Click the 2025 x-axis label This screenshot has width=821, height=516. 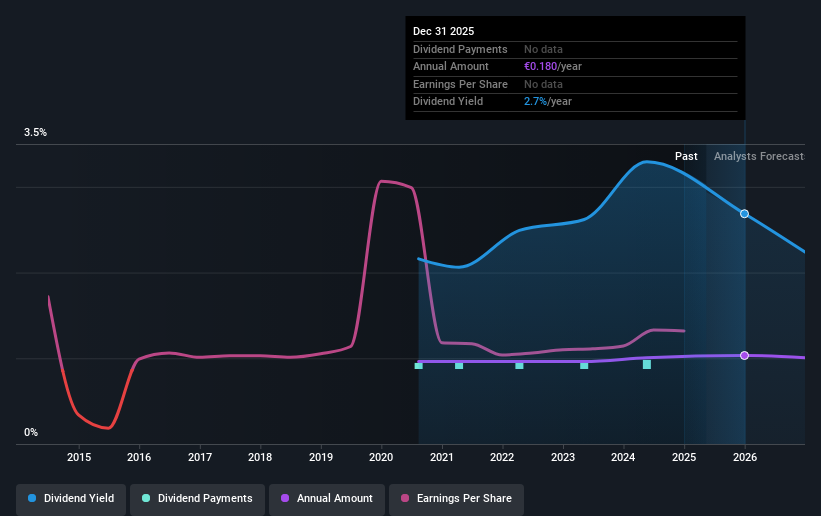coord(684,457)
